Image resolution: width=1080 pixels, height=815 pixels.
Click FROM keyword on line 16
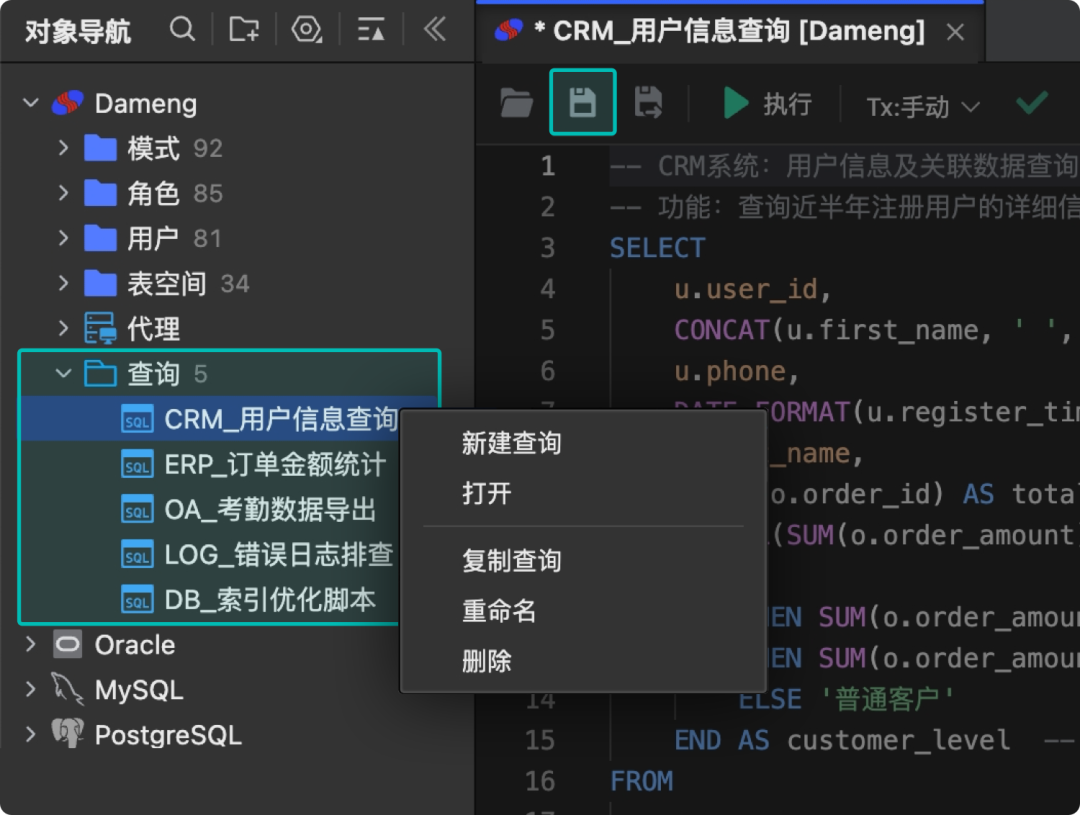tap(641, 781)
